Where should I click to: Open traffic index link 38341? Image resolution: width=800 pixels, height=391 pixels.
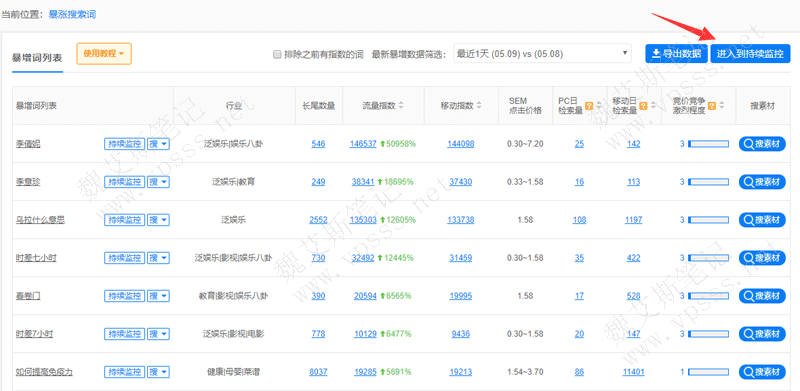point(363,182)
